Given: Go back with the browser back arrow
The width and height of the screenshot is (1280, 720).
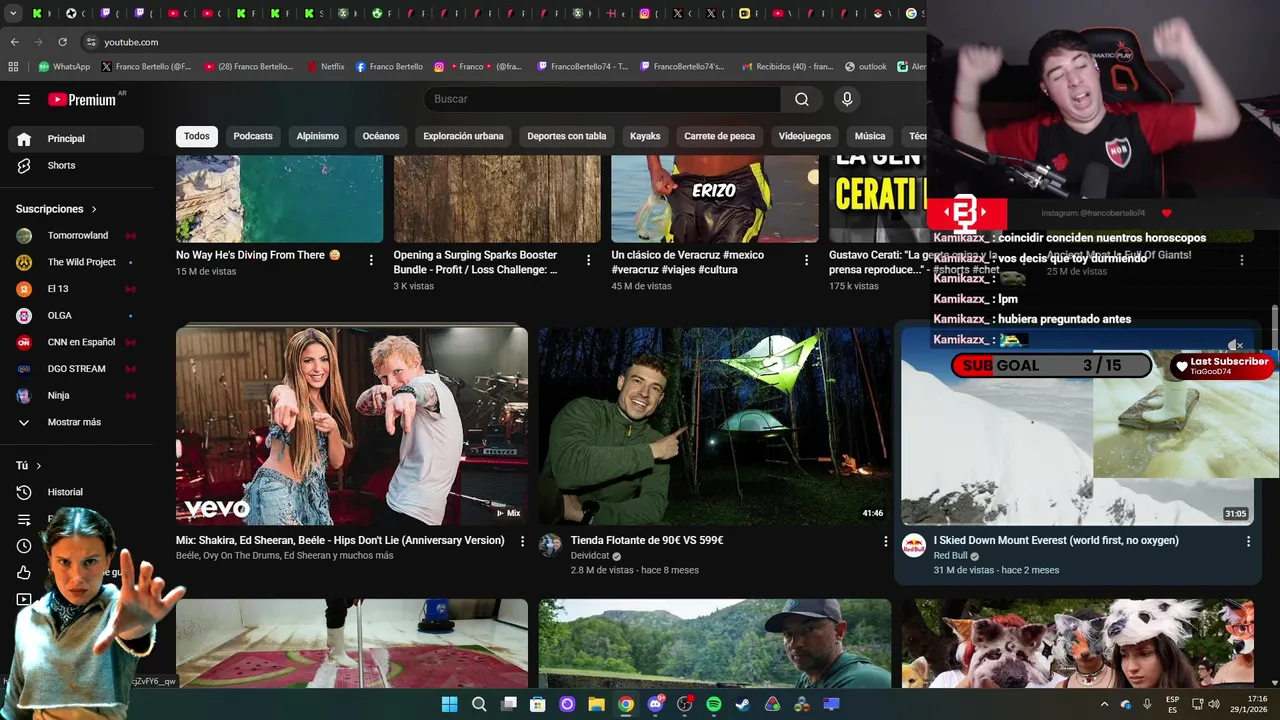Looking at the screenshot, I should tap(14, 42).
